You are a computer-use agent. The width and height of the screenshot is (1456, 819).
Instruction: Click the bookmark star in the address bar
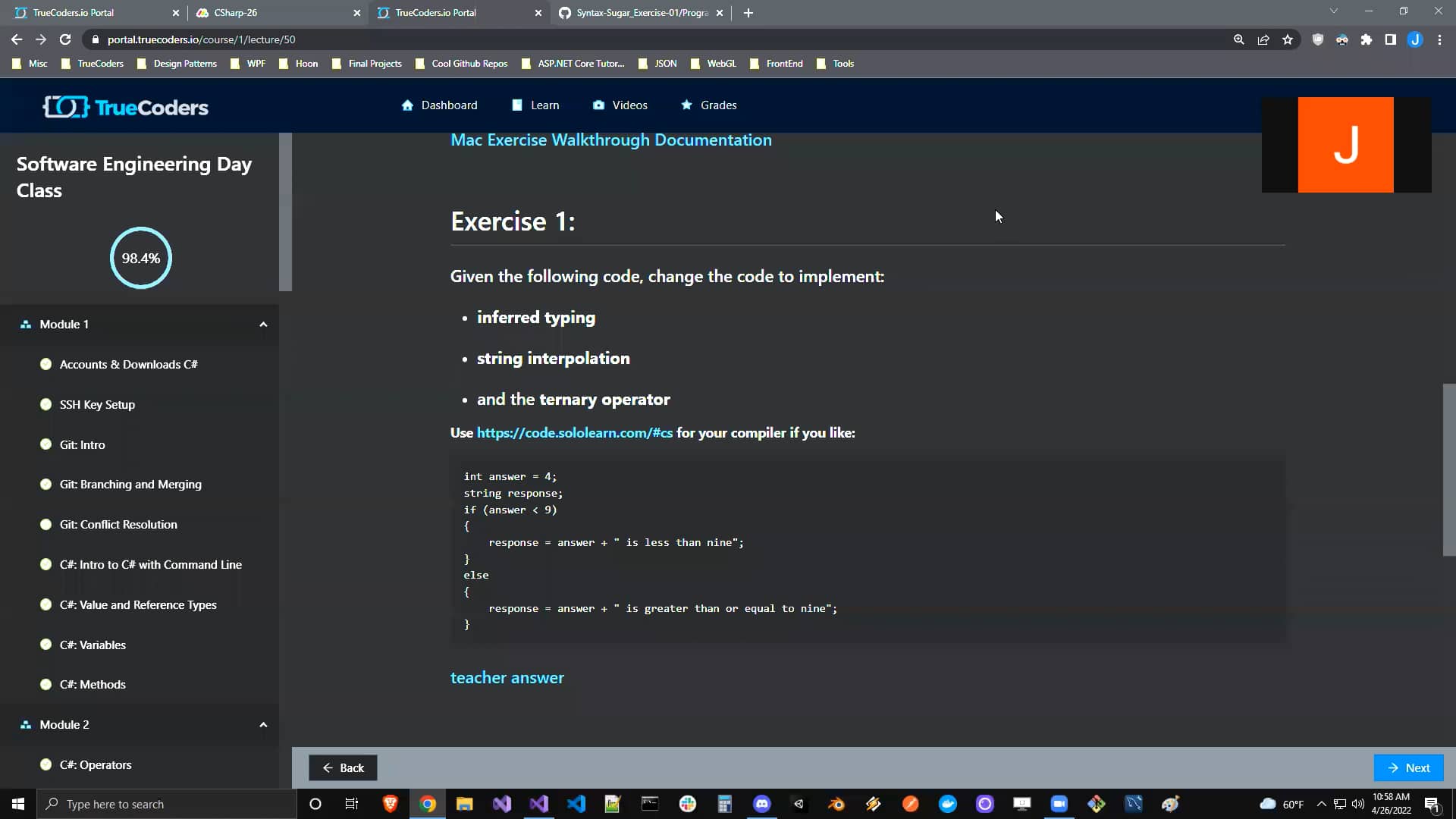tap(1287, 39)
